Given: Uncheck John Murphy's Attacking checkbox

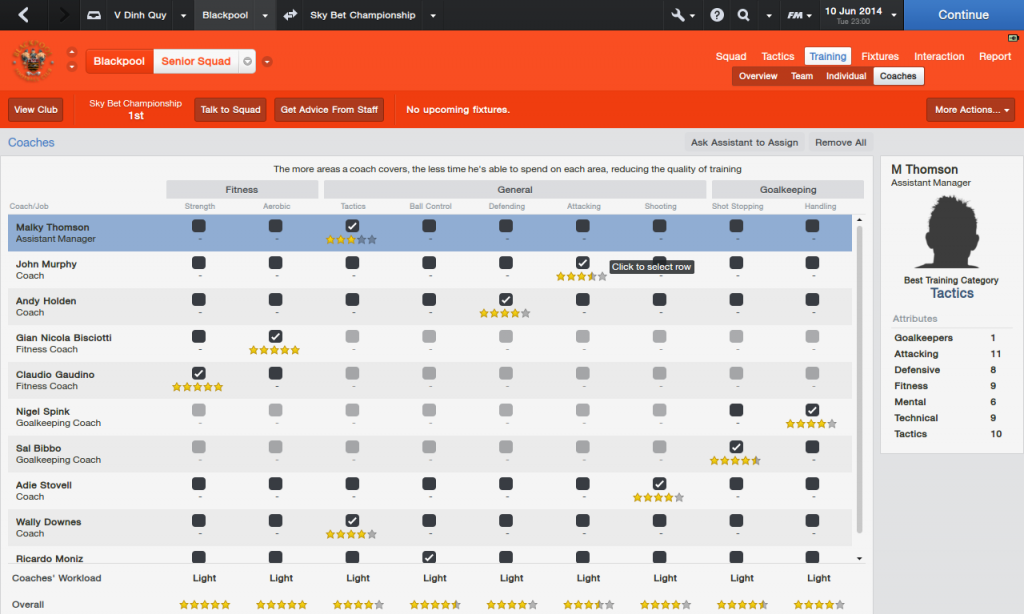Looking at the screenshot, I should [583, 263].
